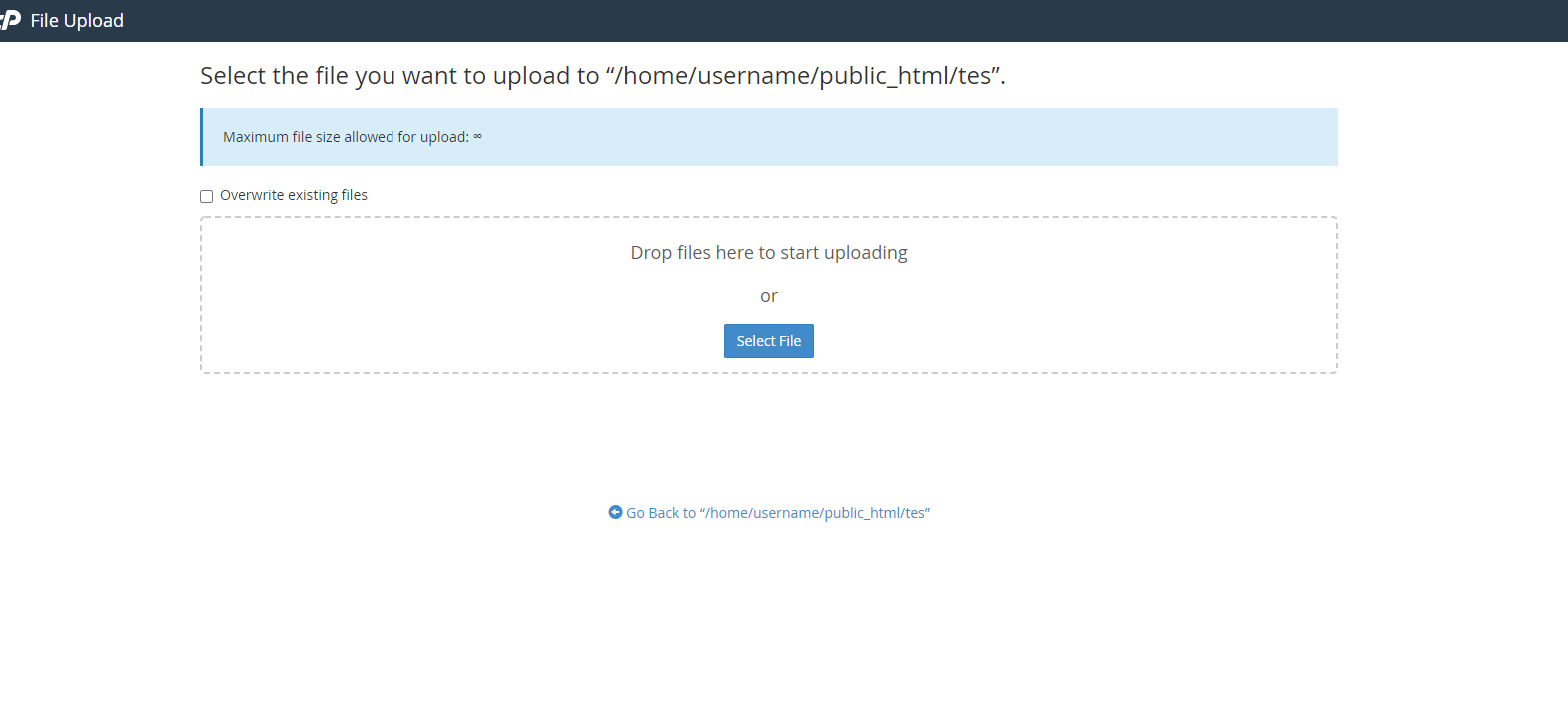Click the Maximum file size allowed for upload text
The height and width of the screenshot is (726, 1568).
352,137
